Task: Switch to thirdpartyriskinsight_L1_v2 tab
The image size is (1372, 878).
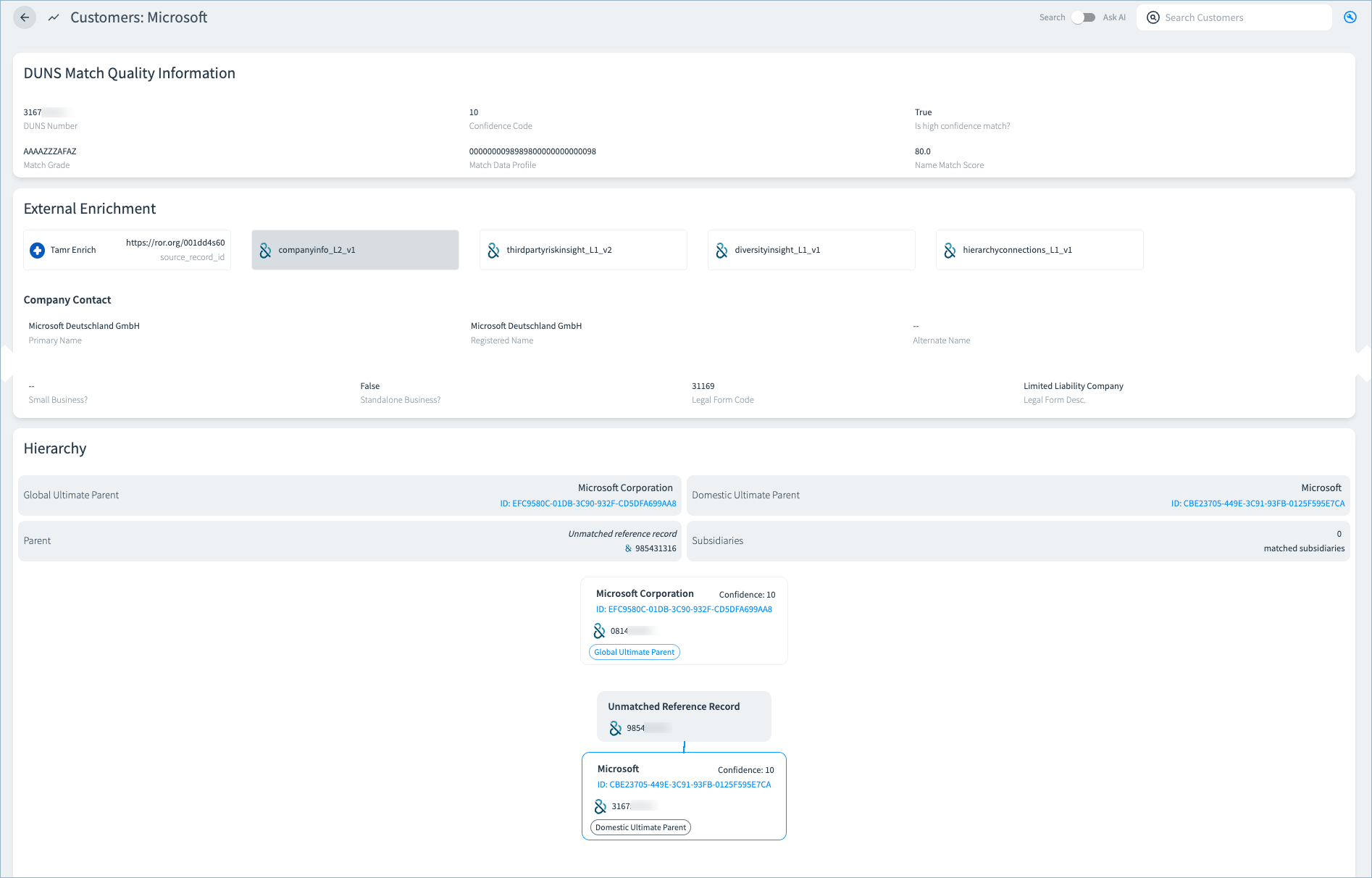Action: click(x=583, y=250)
